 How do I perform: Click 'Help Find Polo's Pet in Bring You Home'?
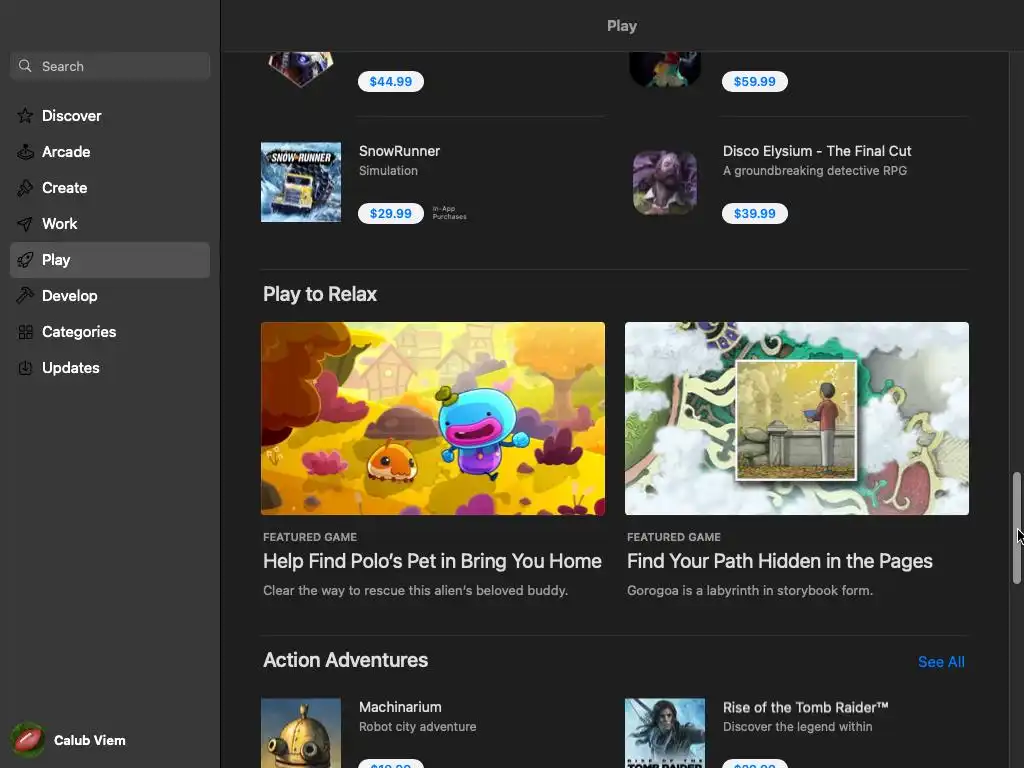point(432,561)
